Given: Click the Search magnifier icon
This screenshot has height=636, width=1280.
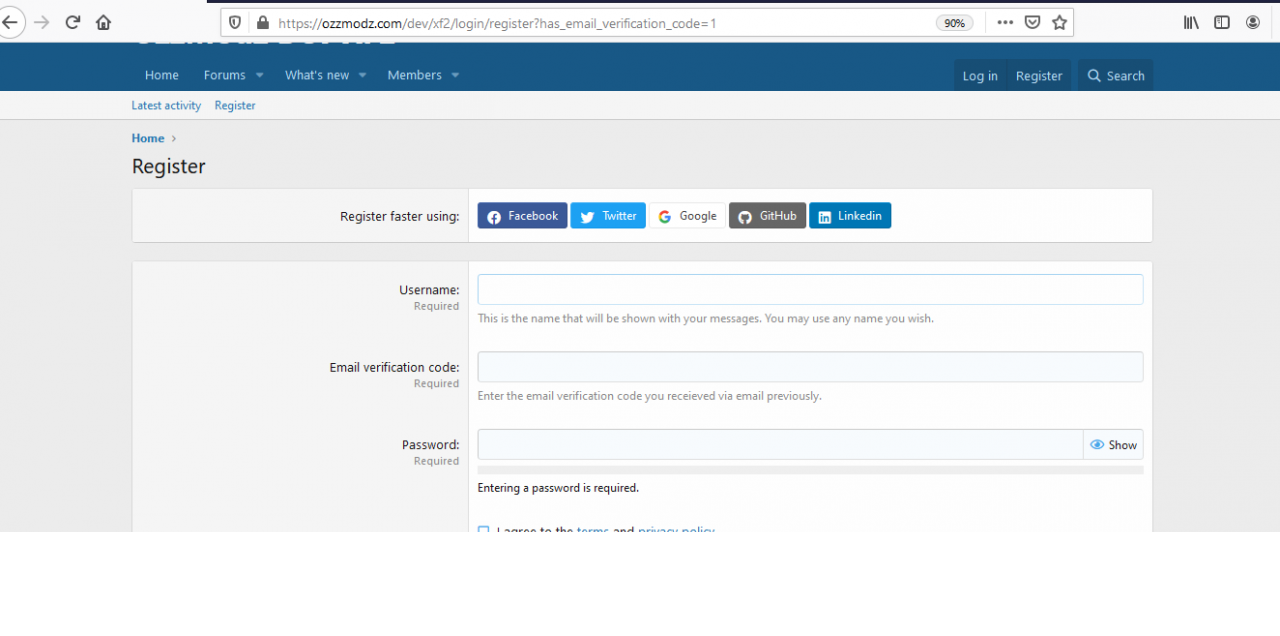Looking at the screenshot, I should click(1094, 75).
